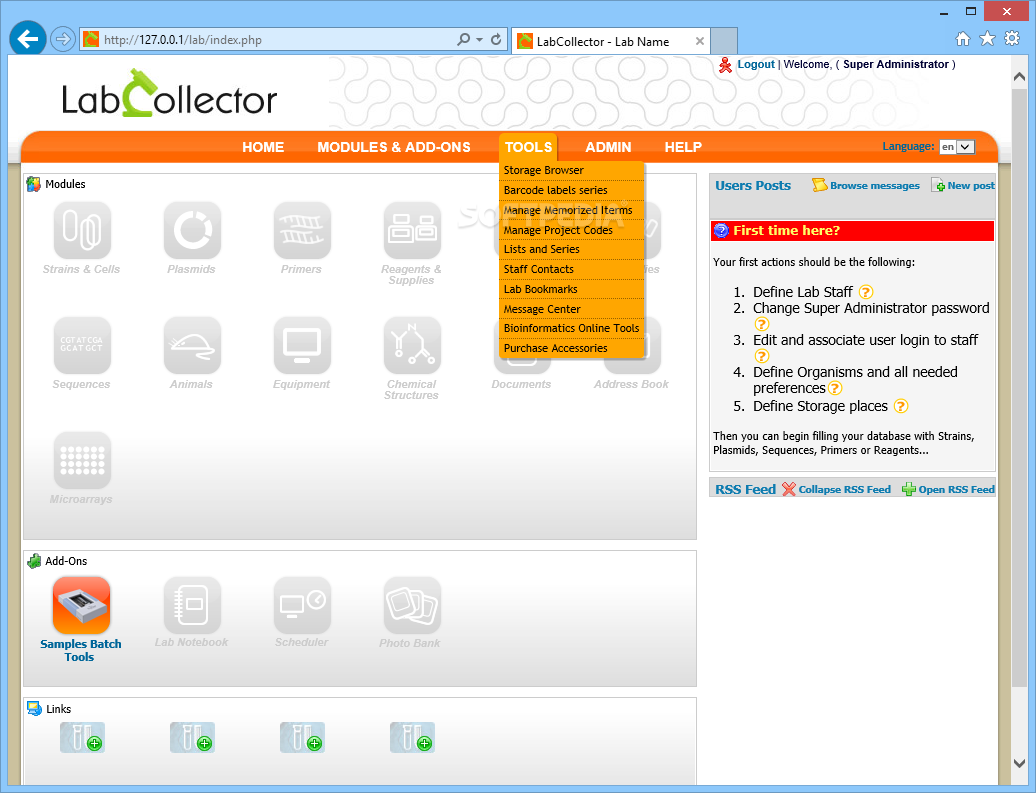Viewport: 1036px width, 793px height.
Task: Click the Address Book module label
Action: click(631, 384)
